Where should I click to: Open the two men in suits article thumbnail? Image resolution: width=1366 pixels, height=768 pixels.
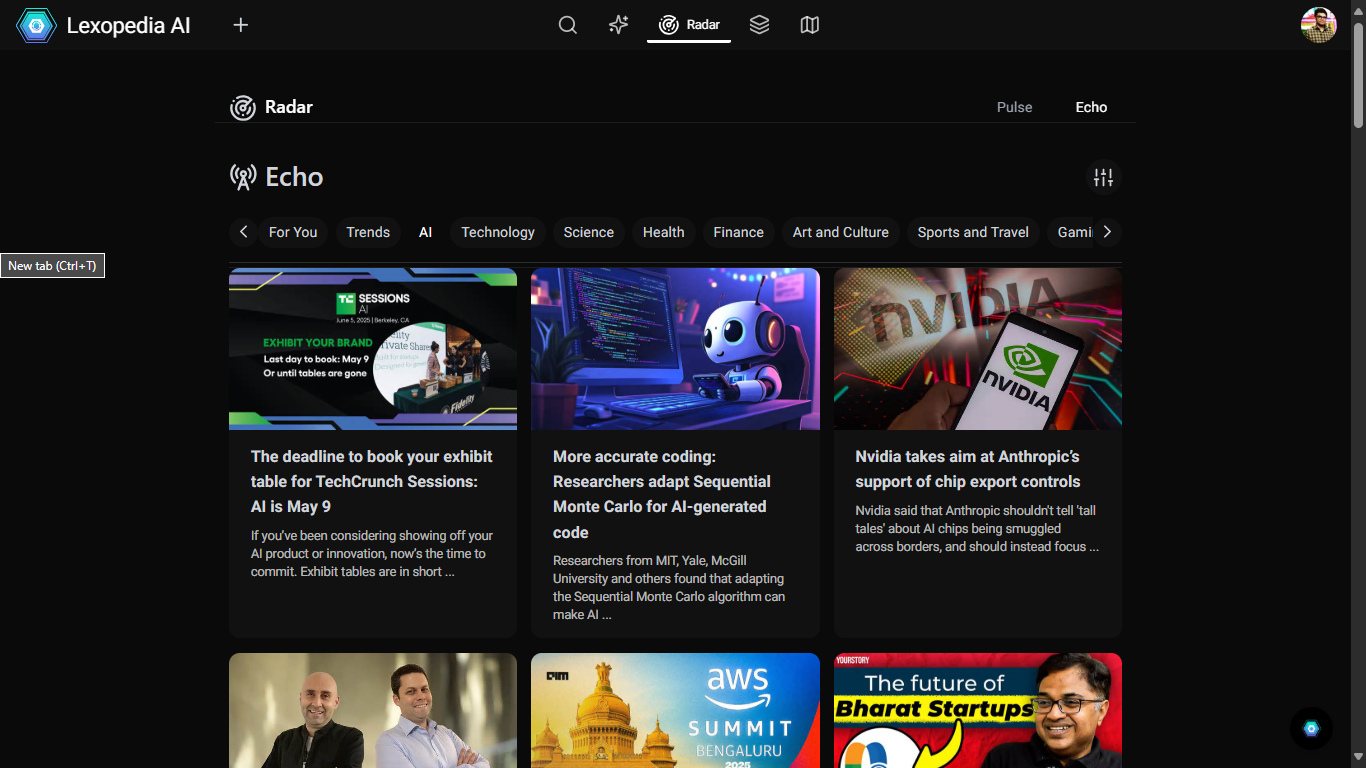pos(373,710)
